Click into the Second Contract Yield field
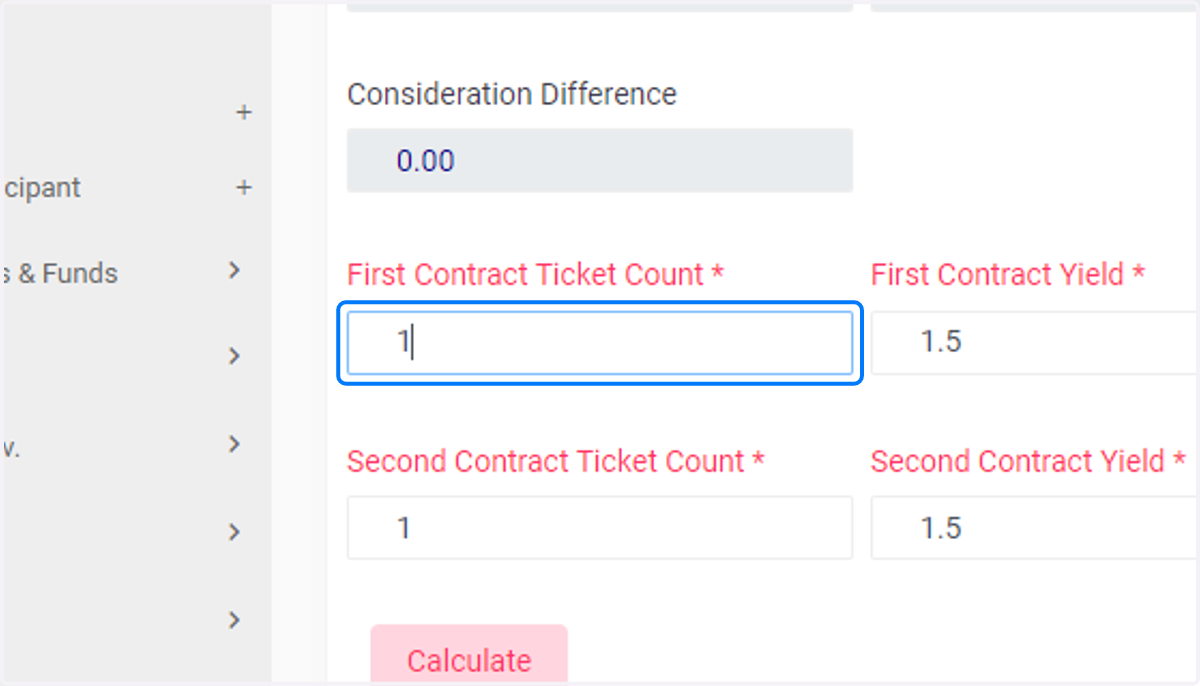Image resolution: width=1200 pixels, height=686 pixels. click(x=1035, y=527)
